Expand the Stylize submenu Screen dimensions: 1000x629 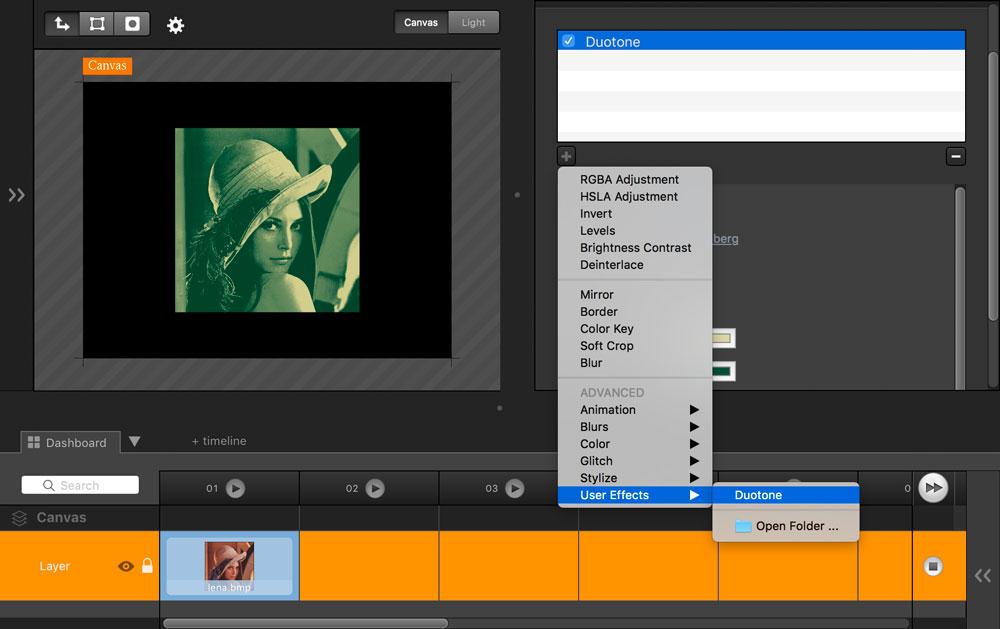pyautogui.click(x=635, y=478)
